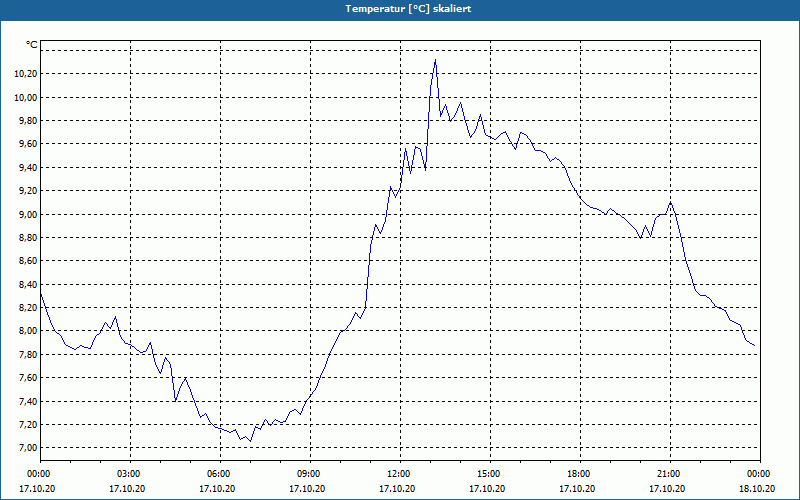Click the 17.10.20 date under 06:00

coord(217,488)
